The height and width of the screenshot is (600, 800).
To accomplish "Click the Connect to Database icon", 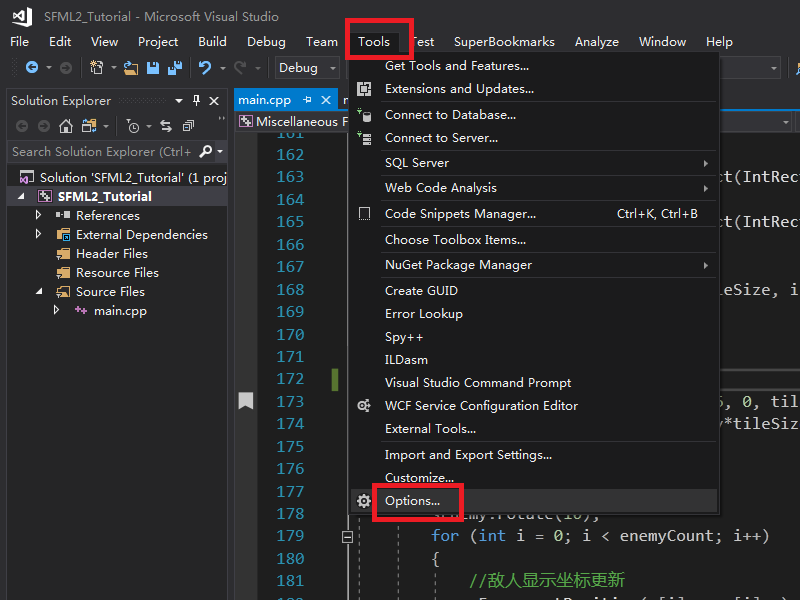I will [364, 115].
